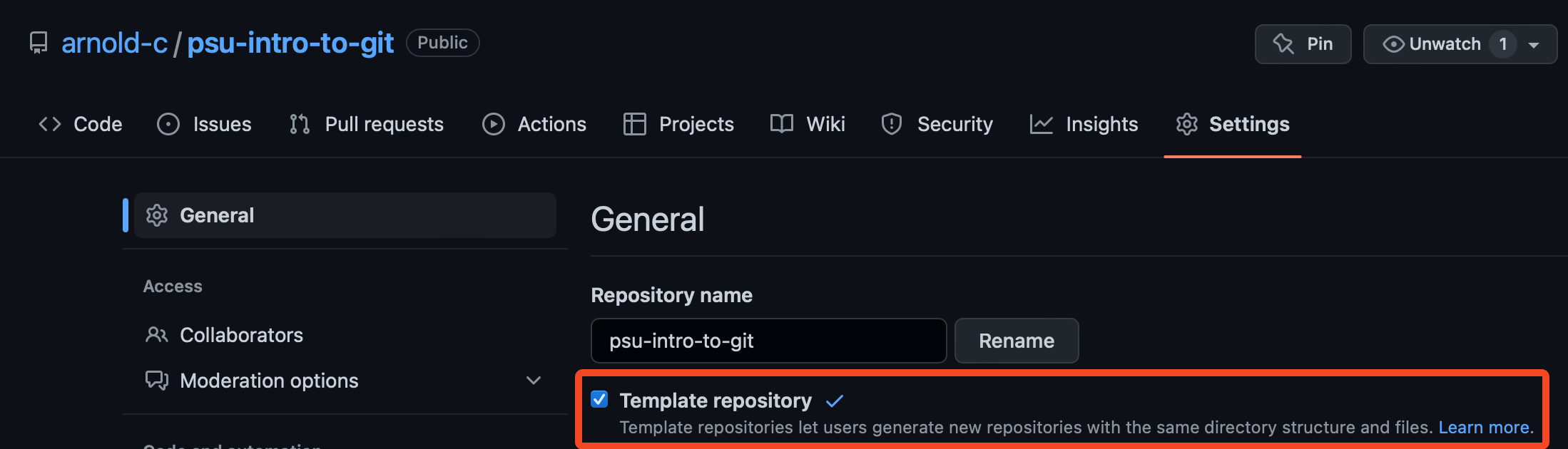Viewport: 1568px width, 449px height.
Task: Uncheck the Template repository checkbox
Action: coord(600,400)
